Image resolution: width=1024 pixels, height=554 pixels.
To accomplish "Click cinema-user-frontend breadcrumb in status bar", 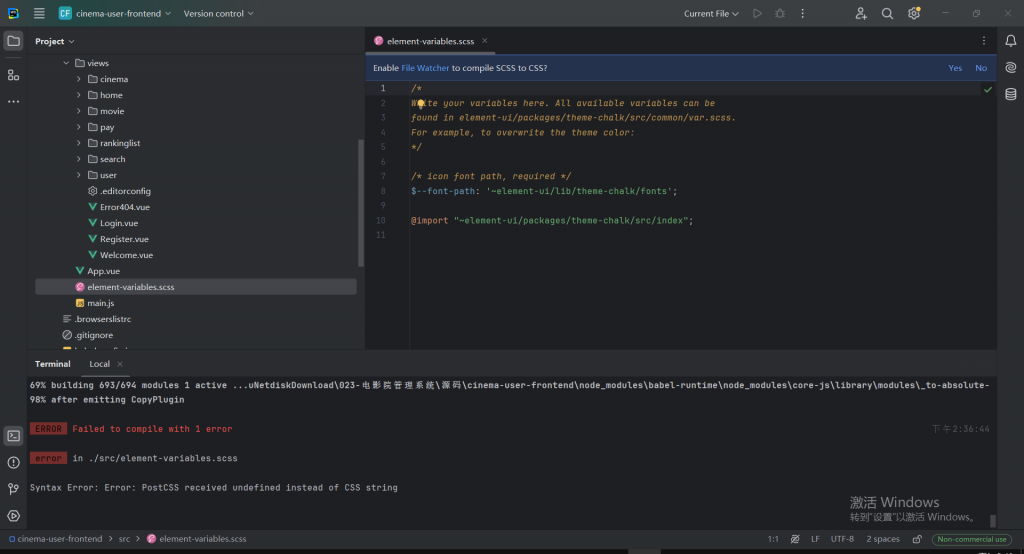I will pyautogui.click(x=56, y=539).
